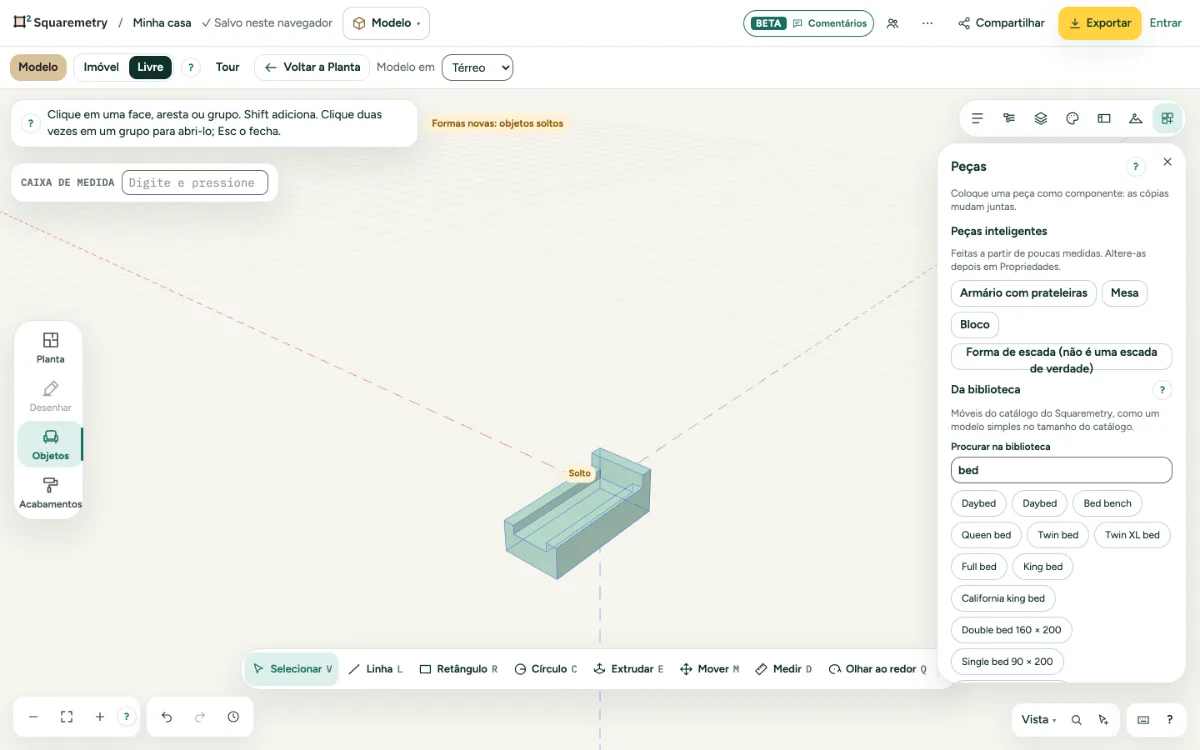
Task: Open the outliner tree panel icon
Action: pos(1009,118)
